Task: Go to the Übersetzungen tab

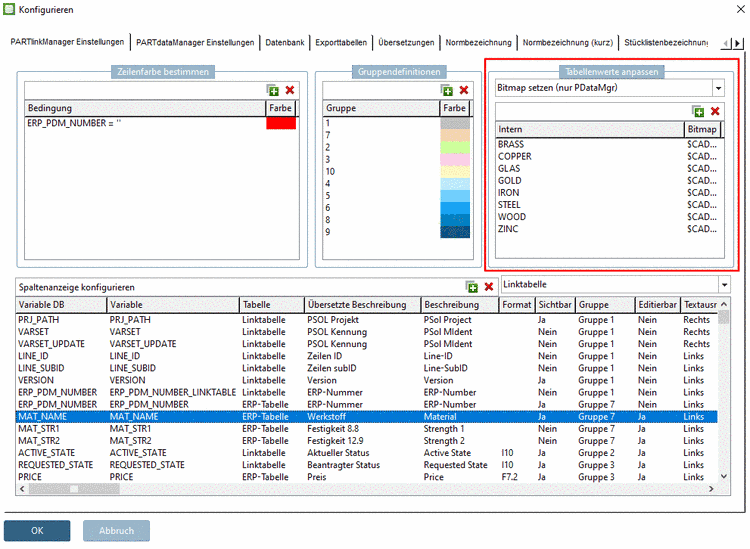Action: tap(405, 42)
